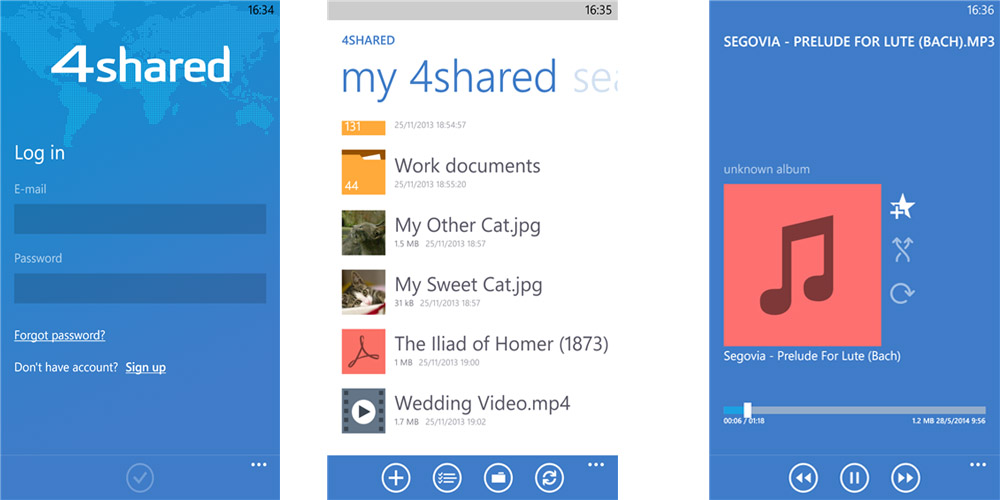Click the 1.2 MB 28/5/2014 9:56 file info
The height and width of the screenshot is (500, 1000).
[x=949, y=422]
